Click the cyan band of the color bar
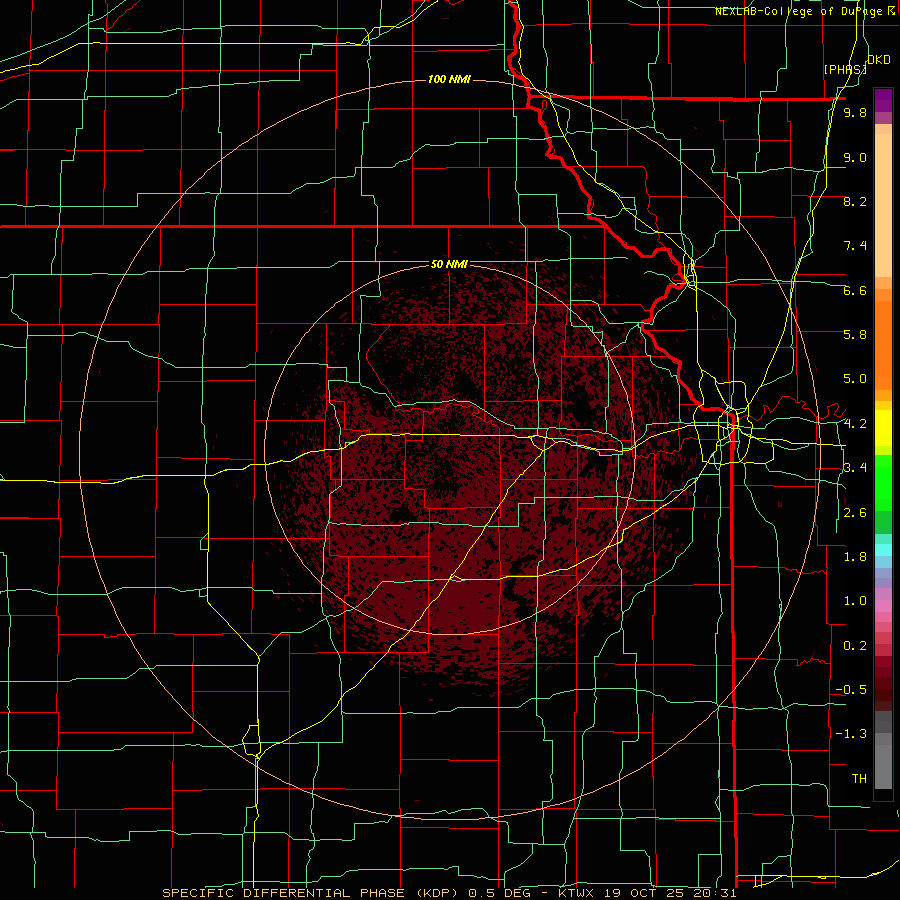The height and width of the screenshot is (900, 900). point(883,550)
